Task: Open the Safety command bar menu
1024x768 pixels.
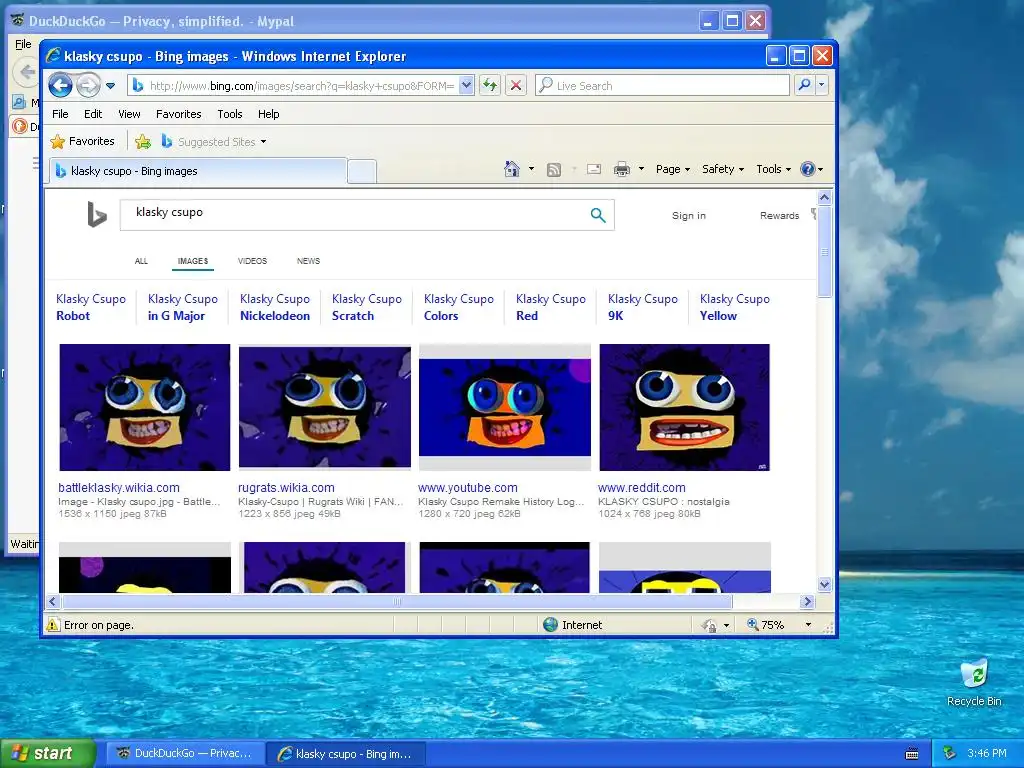Action: (723, 169)
